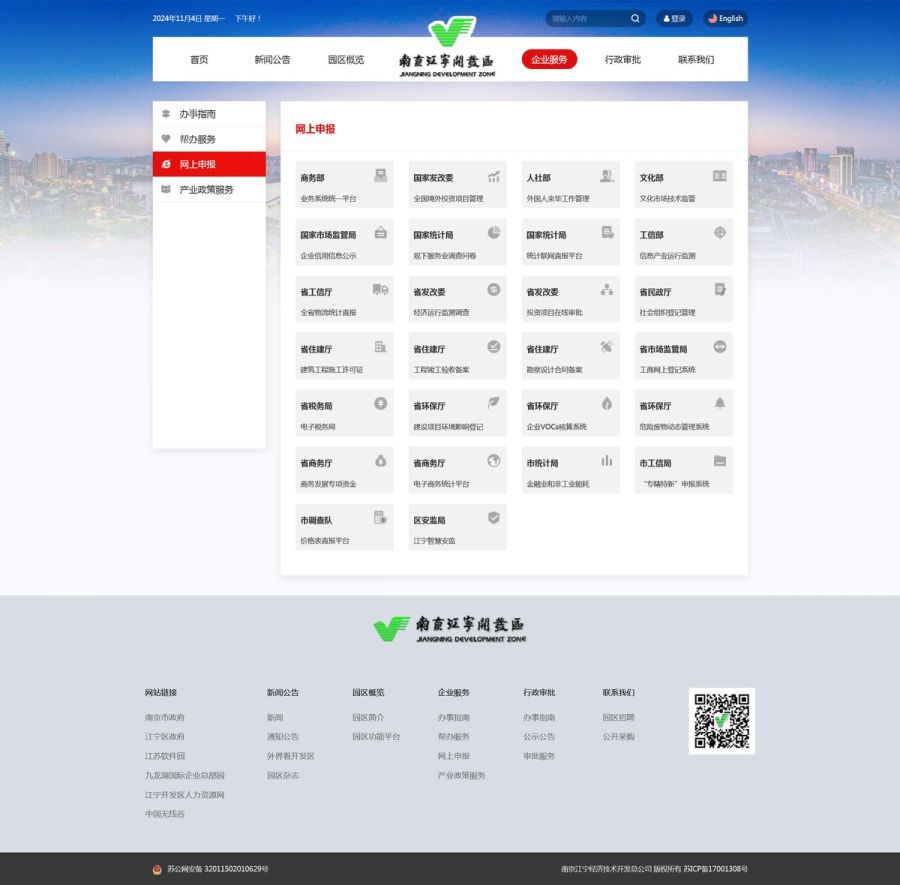Image resolution: width=900 pixels, height=885 pixels.
Task: Click the book icon beside 产业政策服务
Action: [x=166, y=189]
